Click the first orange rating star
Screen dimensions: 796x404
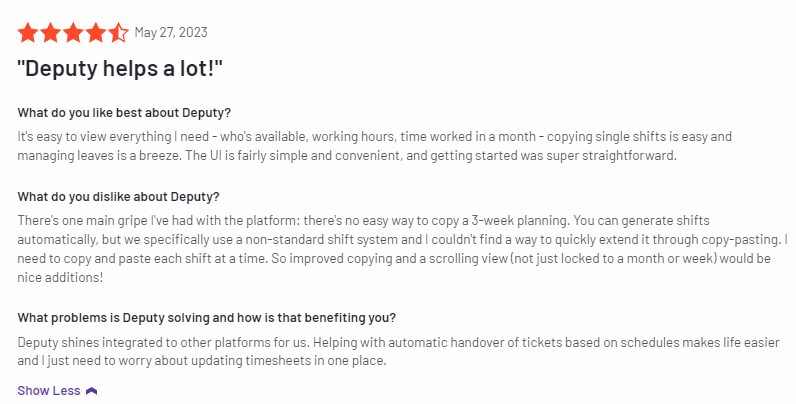pyautogui.click(x=28, y=32)
